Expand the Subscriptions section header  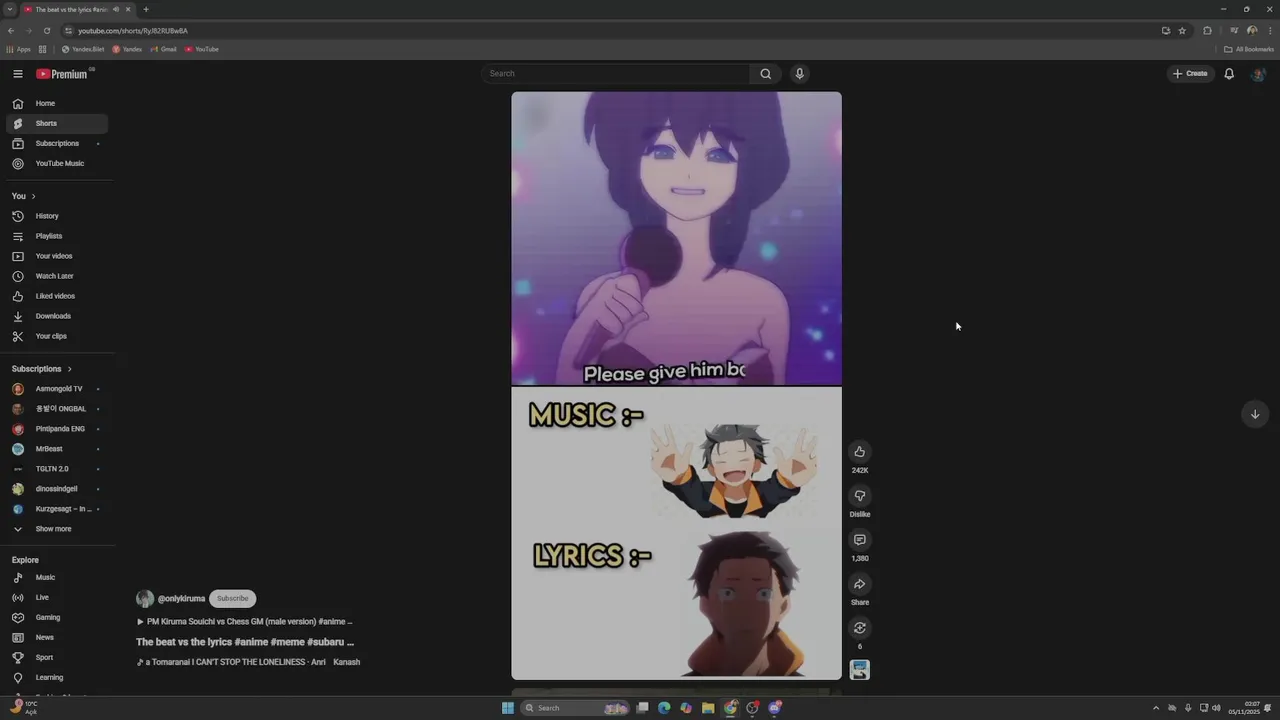[42, 369]
